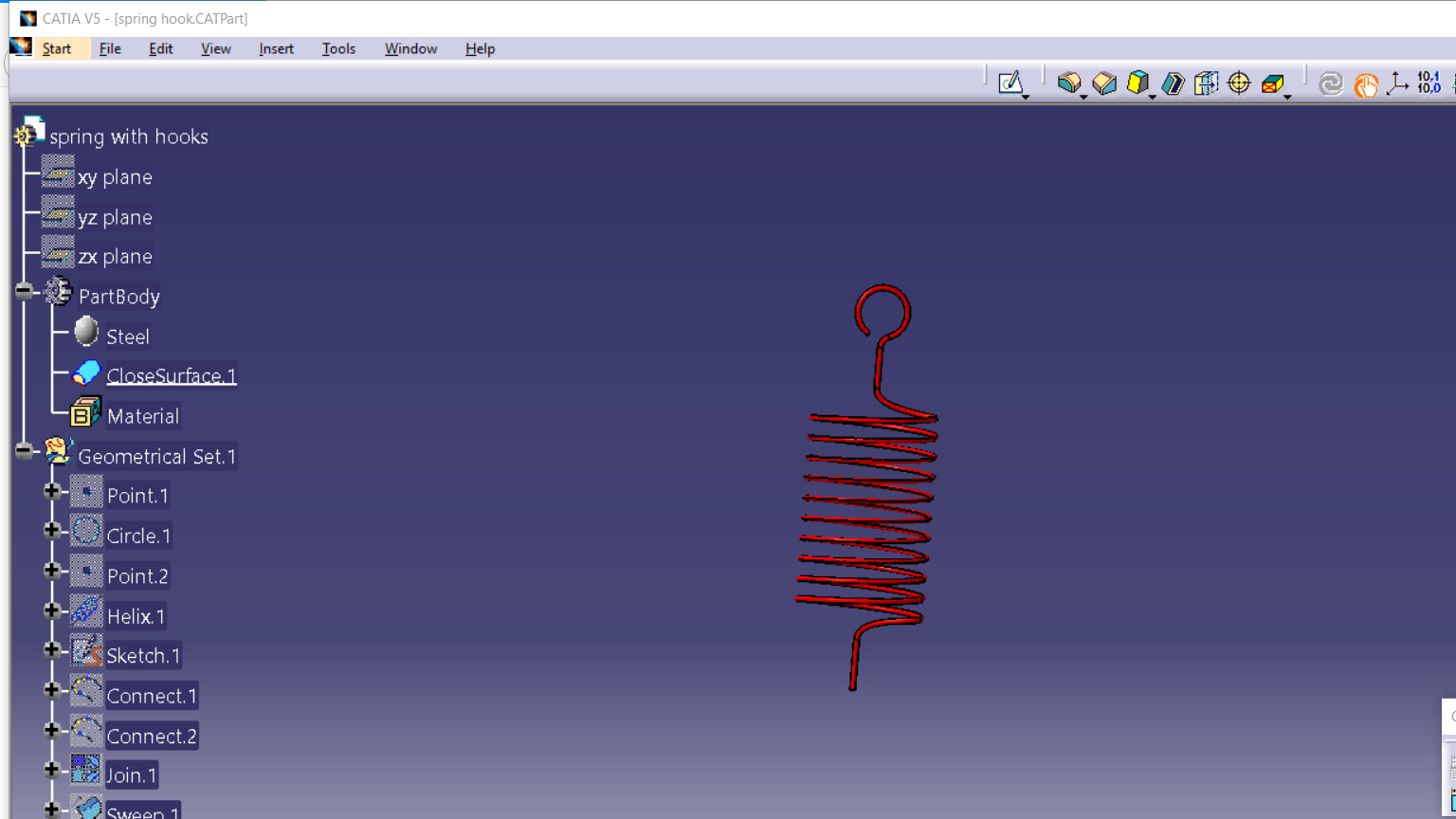1456x819 pixels.
Task: Select the "Connect.2" tree label
Action: click(152, 737)
